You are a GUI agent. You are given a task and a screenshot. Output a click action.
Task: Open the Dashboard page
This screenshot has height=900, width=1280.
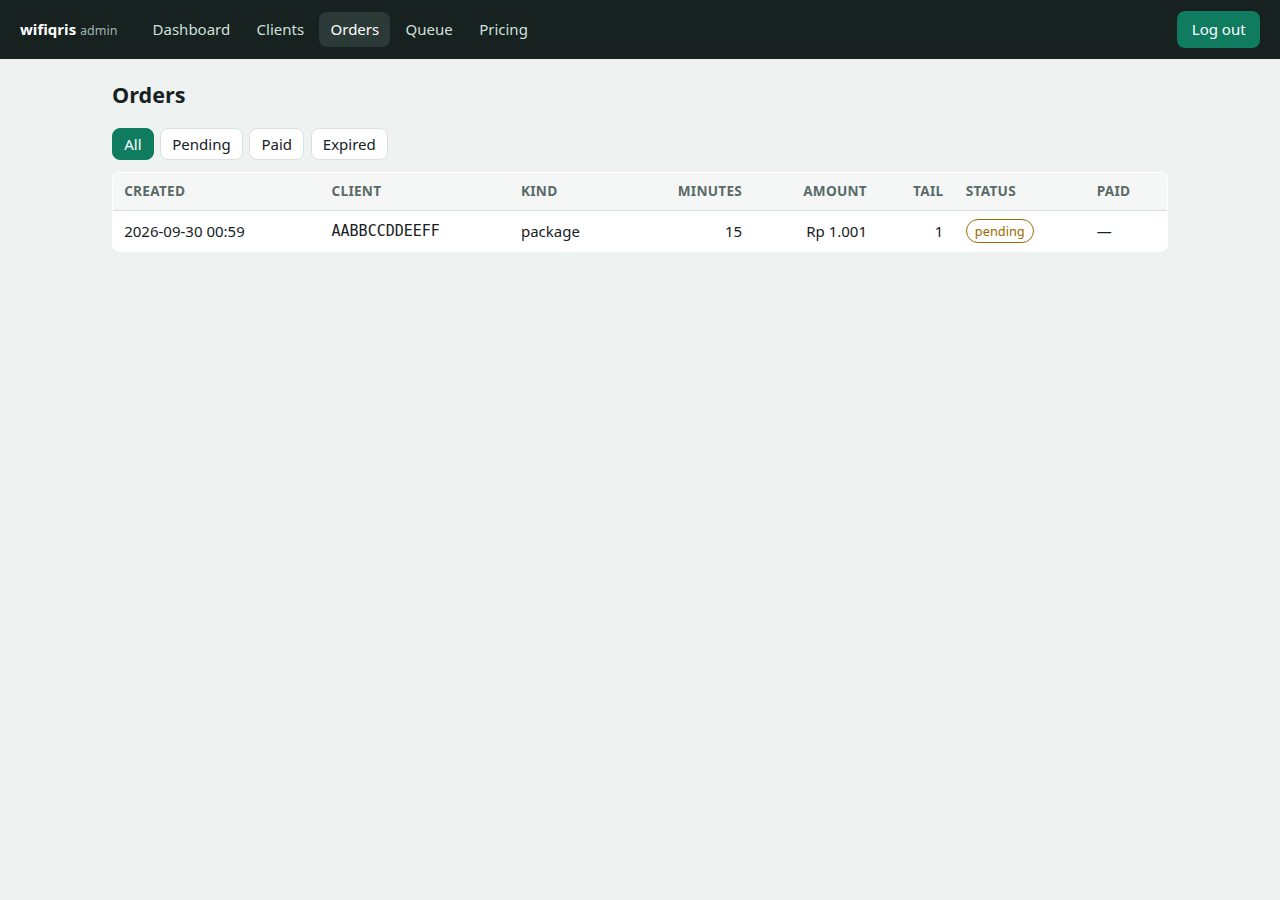coord(191,30)
